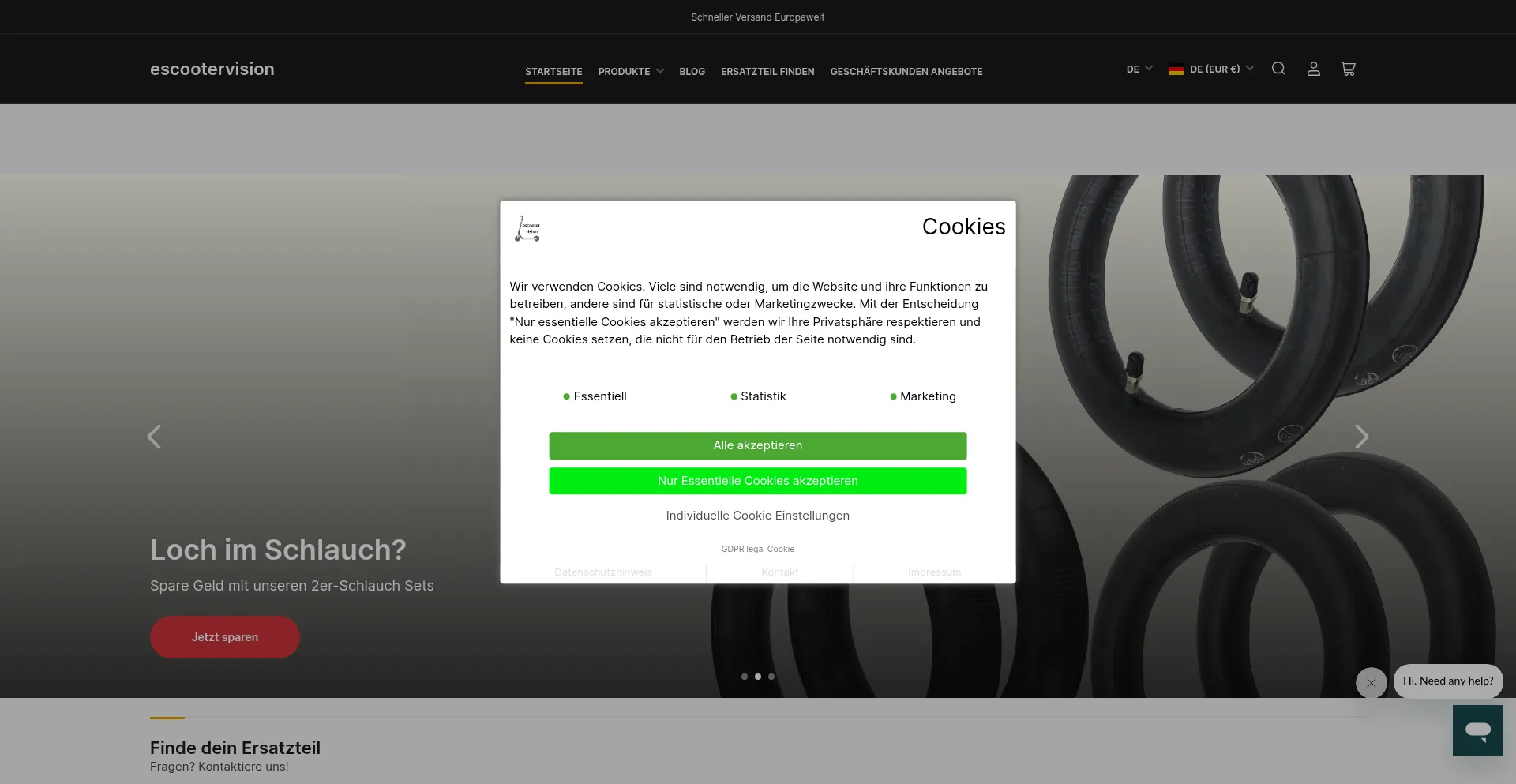This screenshot has height=784, width=1516.
Task: Dismiss the 'Need any help' chat bubble
Action: (x=1371, y=683)
